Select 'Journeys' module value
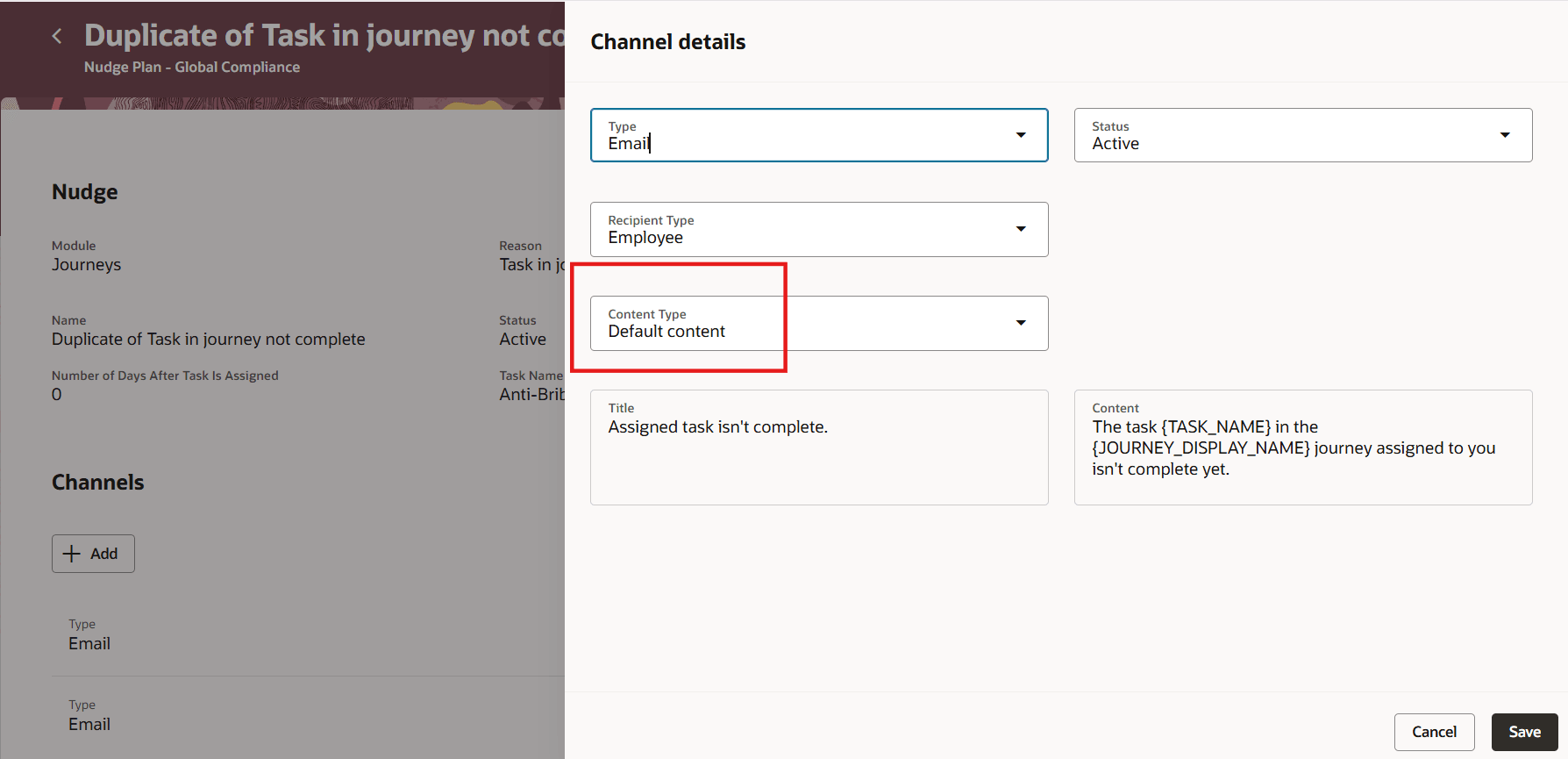Viewport: 1568px width, 759px height. (87, 265)
